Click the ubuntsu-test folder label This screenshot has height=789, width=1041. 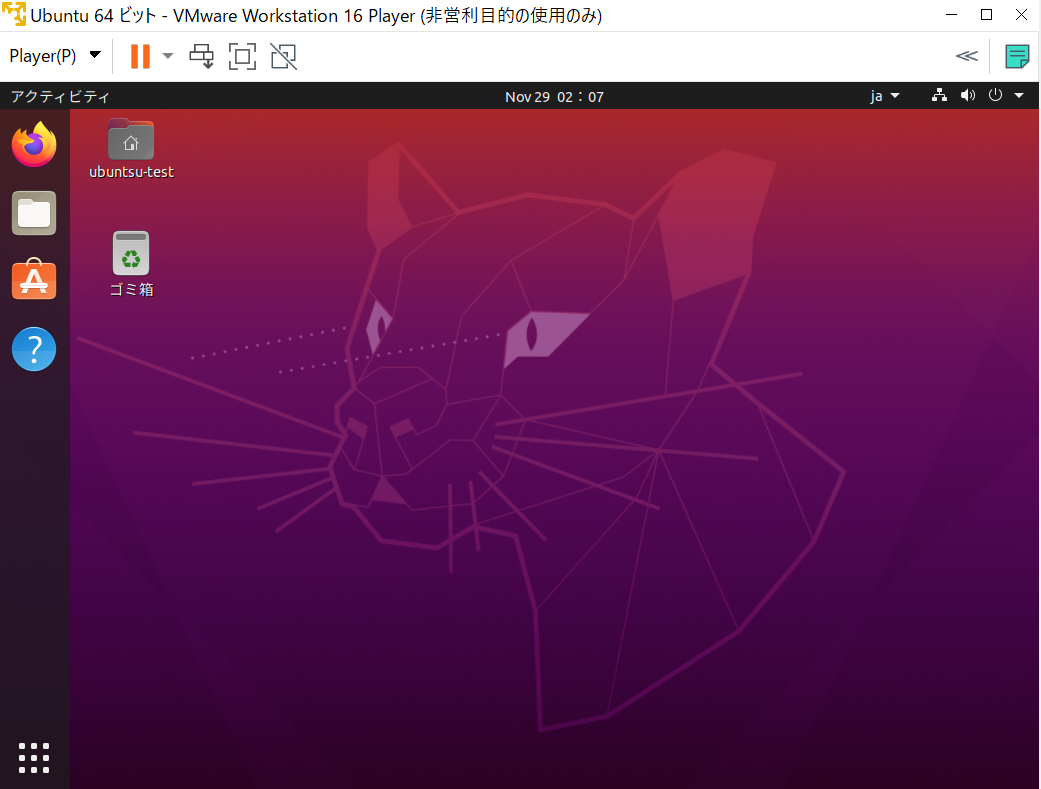(x=131, y=172)
